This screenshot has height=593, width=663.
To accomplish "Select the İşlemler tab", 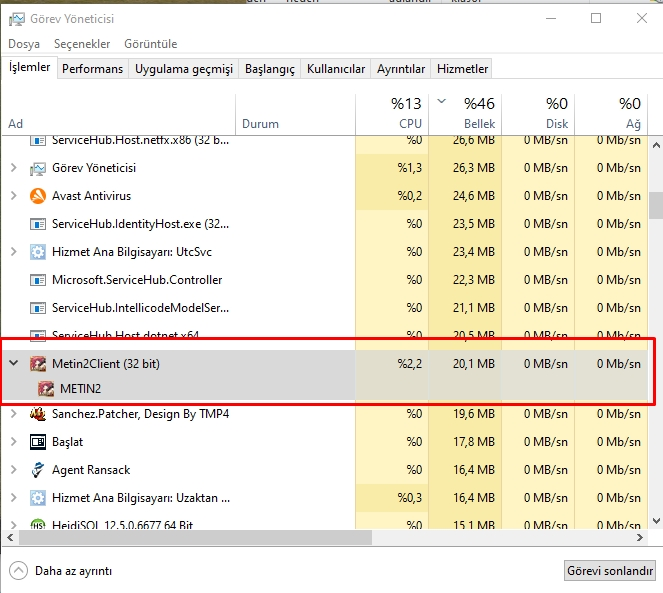I will coord(30,67).
